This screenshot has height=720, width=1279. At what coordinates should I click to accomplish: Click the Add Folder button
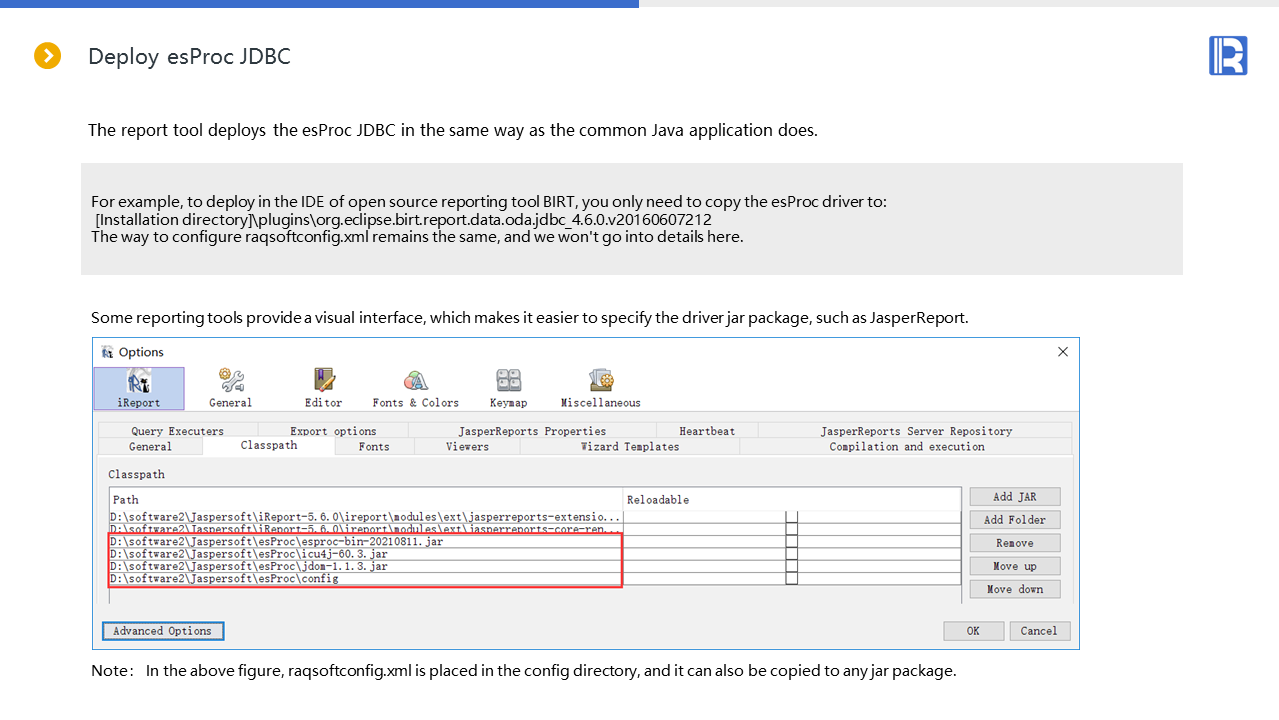[1015, 520]
